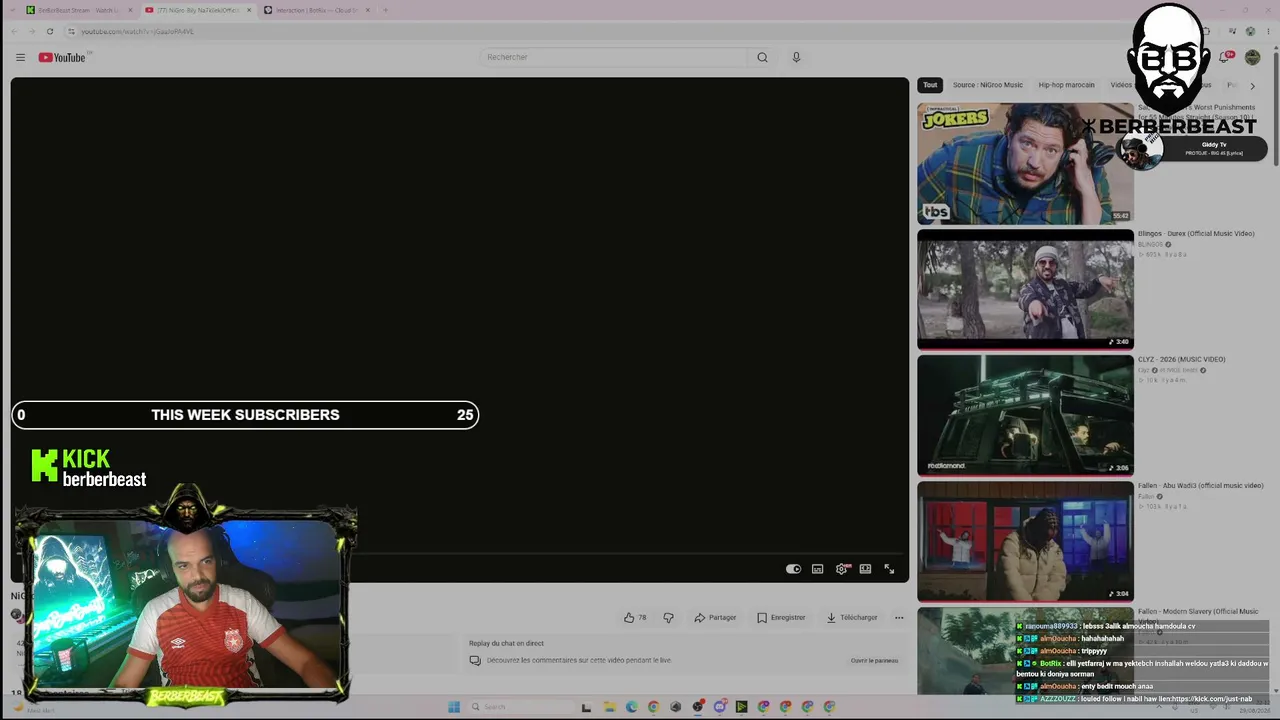Open File Explorer from the taskbar

[x=610, y=707]
